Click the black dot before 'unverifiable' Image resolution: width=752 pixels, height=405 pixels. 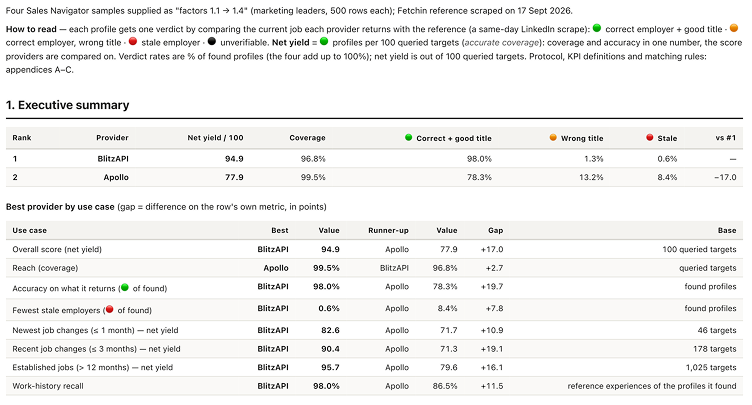[x=212, y=41]
